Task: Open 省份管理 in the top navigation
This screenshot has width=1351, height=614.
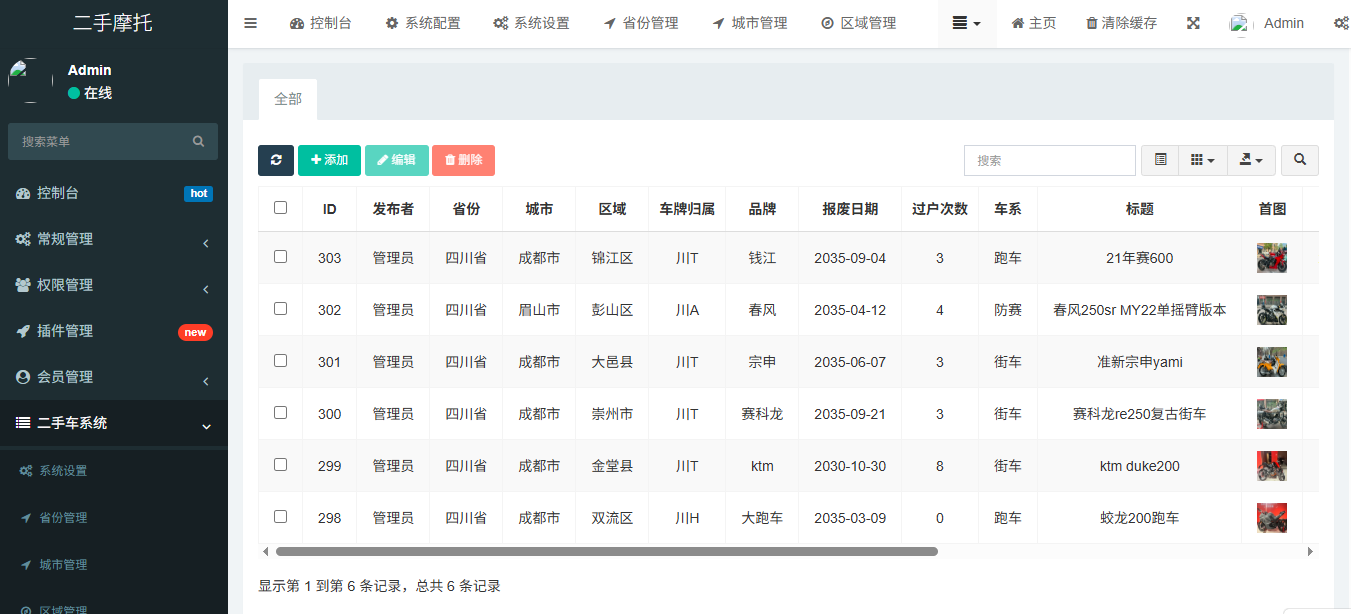Action: [640, 23]
